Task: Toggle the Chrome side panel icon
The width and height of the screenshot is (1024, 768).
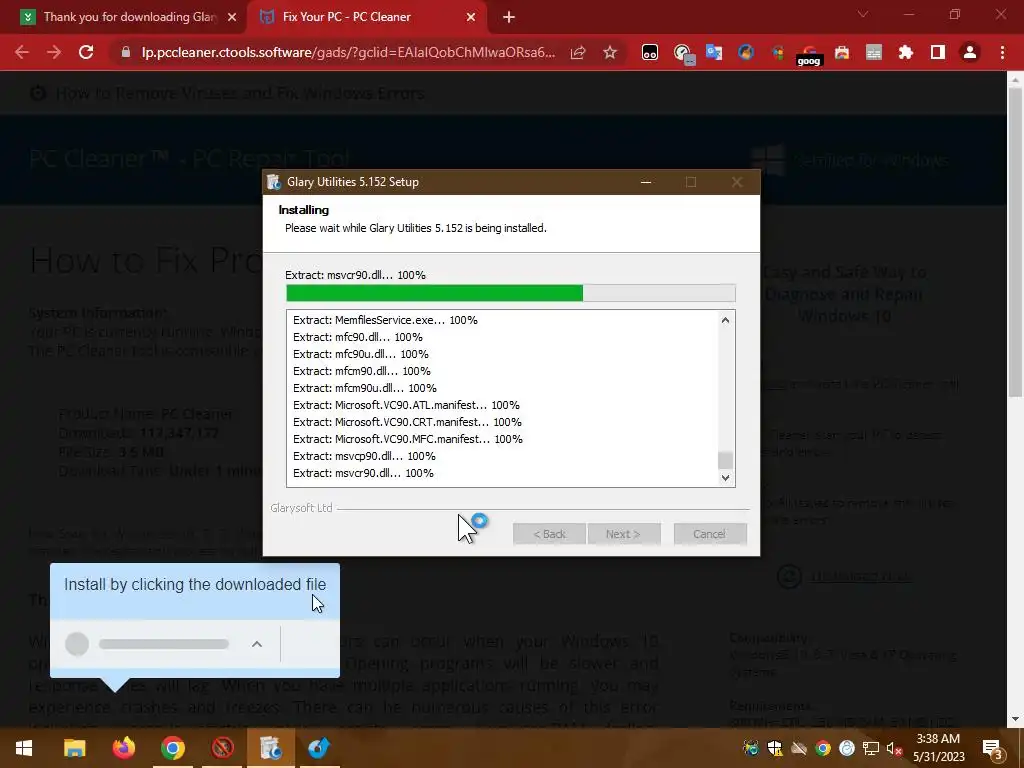Action: coord(938,52)
